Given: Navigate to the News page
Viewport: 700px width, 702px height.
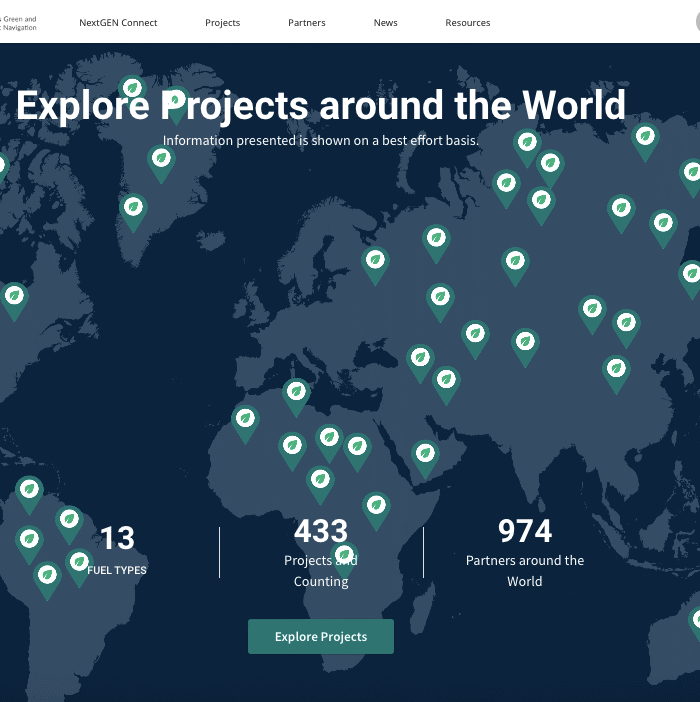Looking at the screenshot, I should (x=385, y=23).
